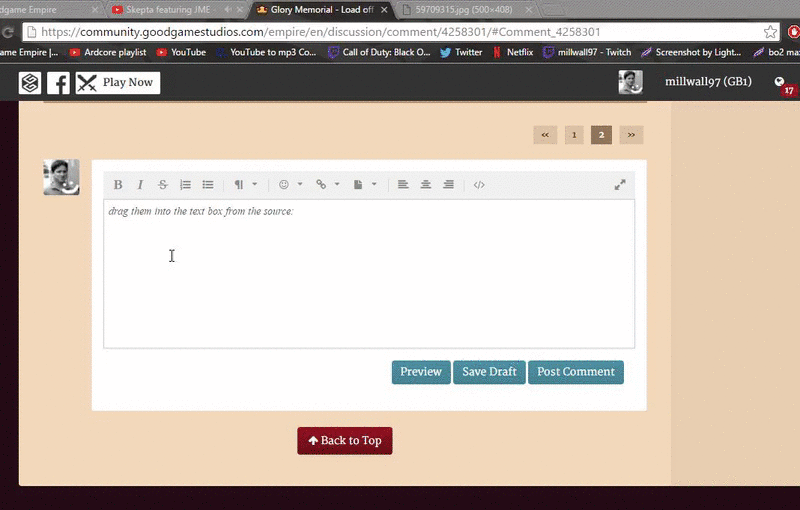Open notifications with 17 badge

(x=783, y=85)
